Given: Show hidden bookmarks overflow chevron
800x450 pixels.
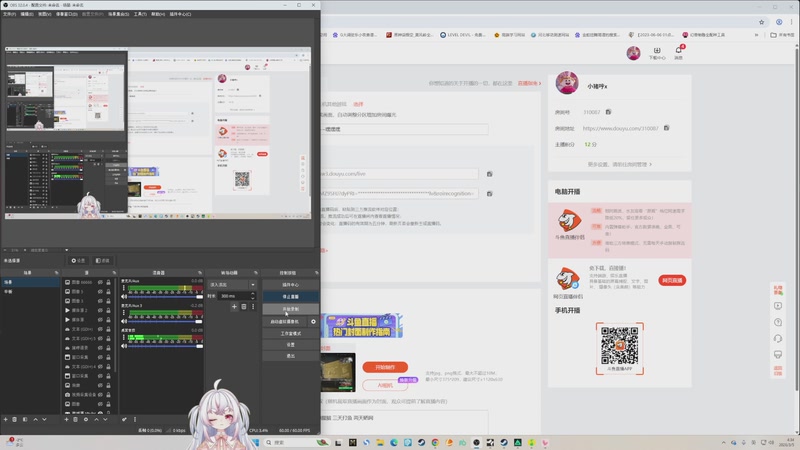Looking at the screenshot, I should tap(756, 35).
